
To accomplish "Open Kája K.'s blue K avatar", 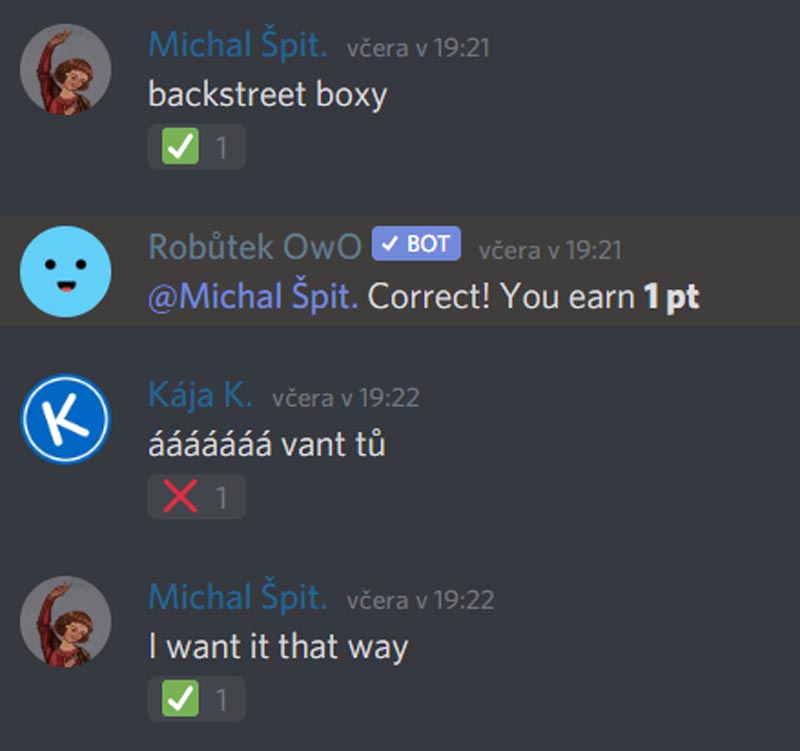I will pos(65,419).
